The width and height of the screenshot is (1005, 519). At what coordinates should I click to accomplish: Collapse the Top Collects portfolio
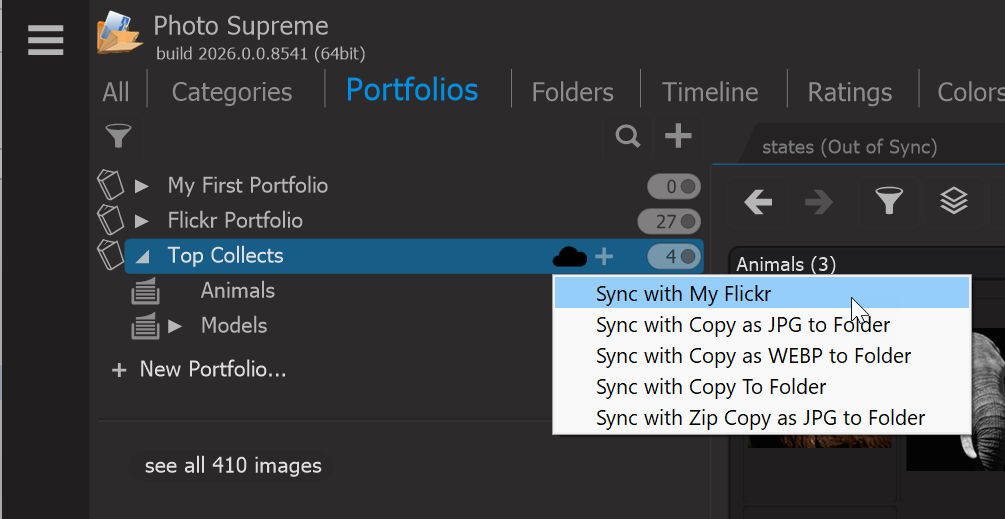[143, 257]
